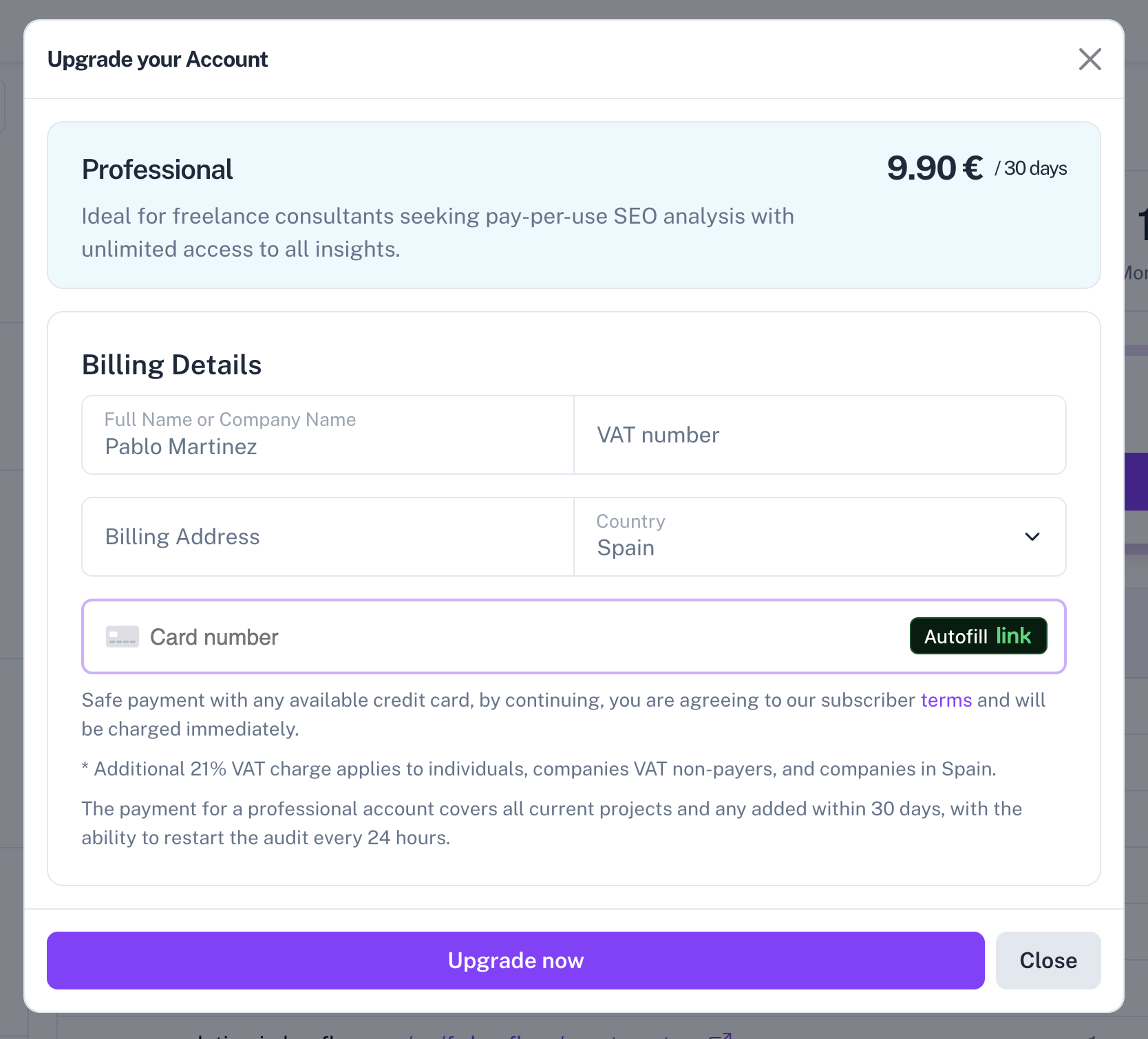Open the subscriber terms link

coord(946,700)
